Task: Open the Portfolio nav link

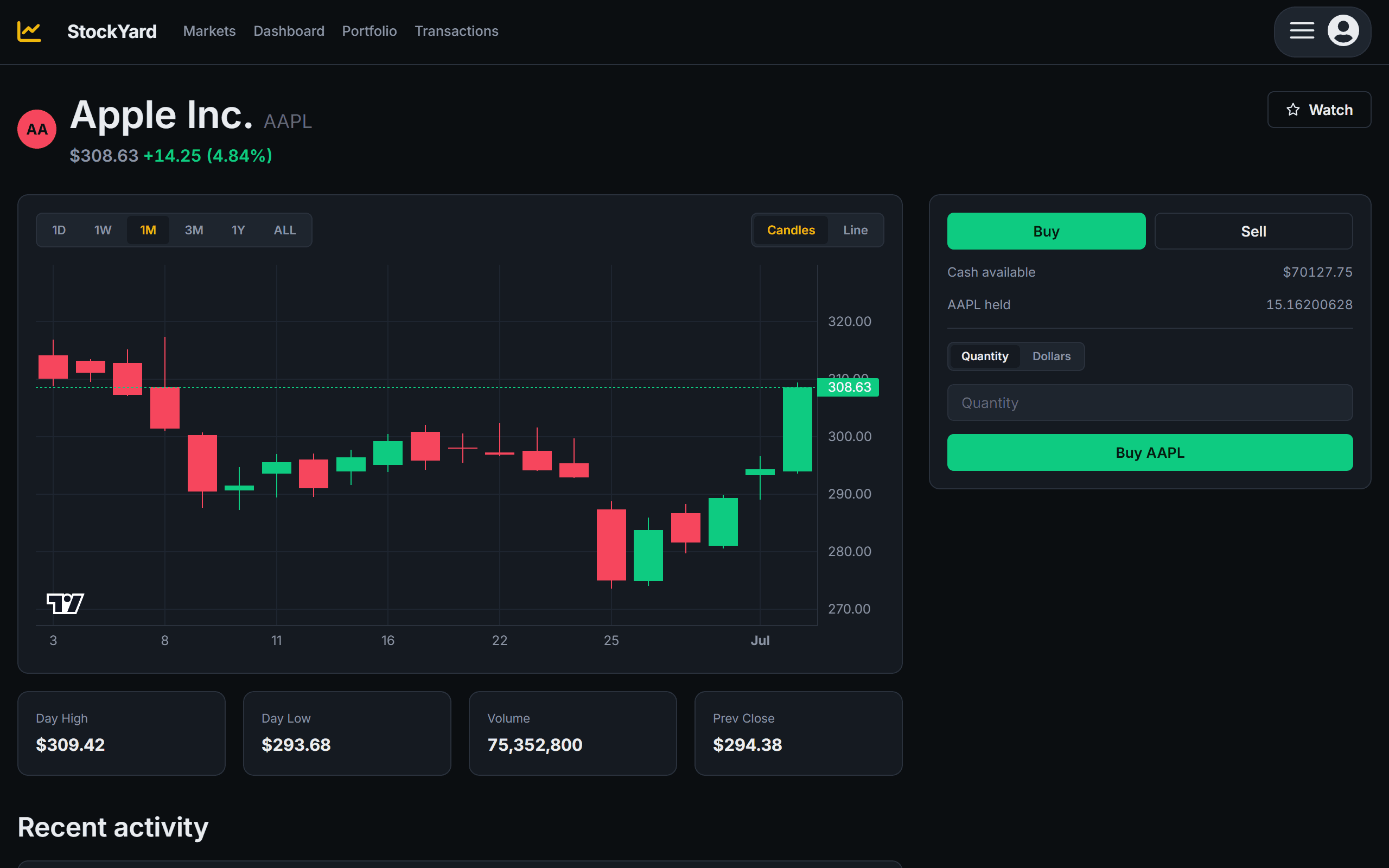Action: click(369, 31)
